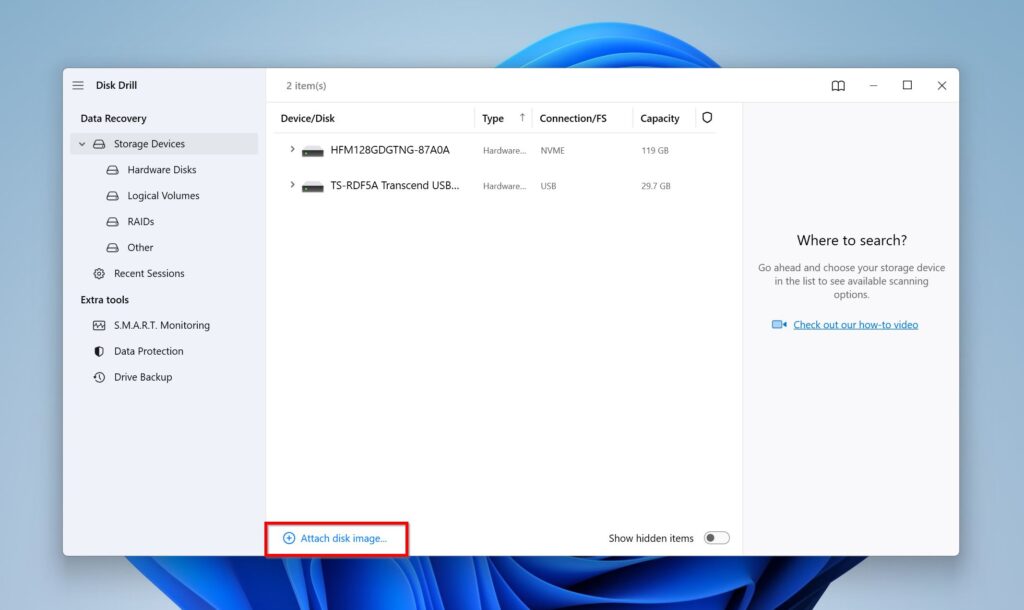Expand the HFM128GDGTNG-87A0A disk entry
Viewport: 1024px width, 610px height.
click(x=290, y=150)
